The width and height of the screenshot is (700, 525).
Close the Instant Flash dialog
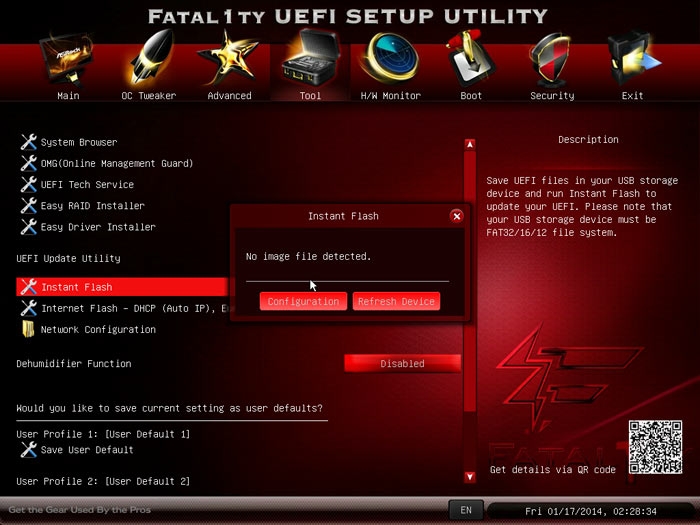click(456, 217)
